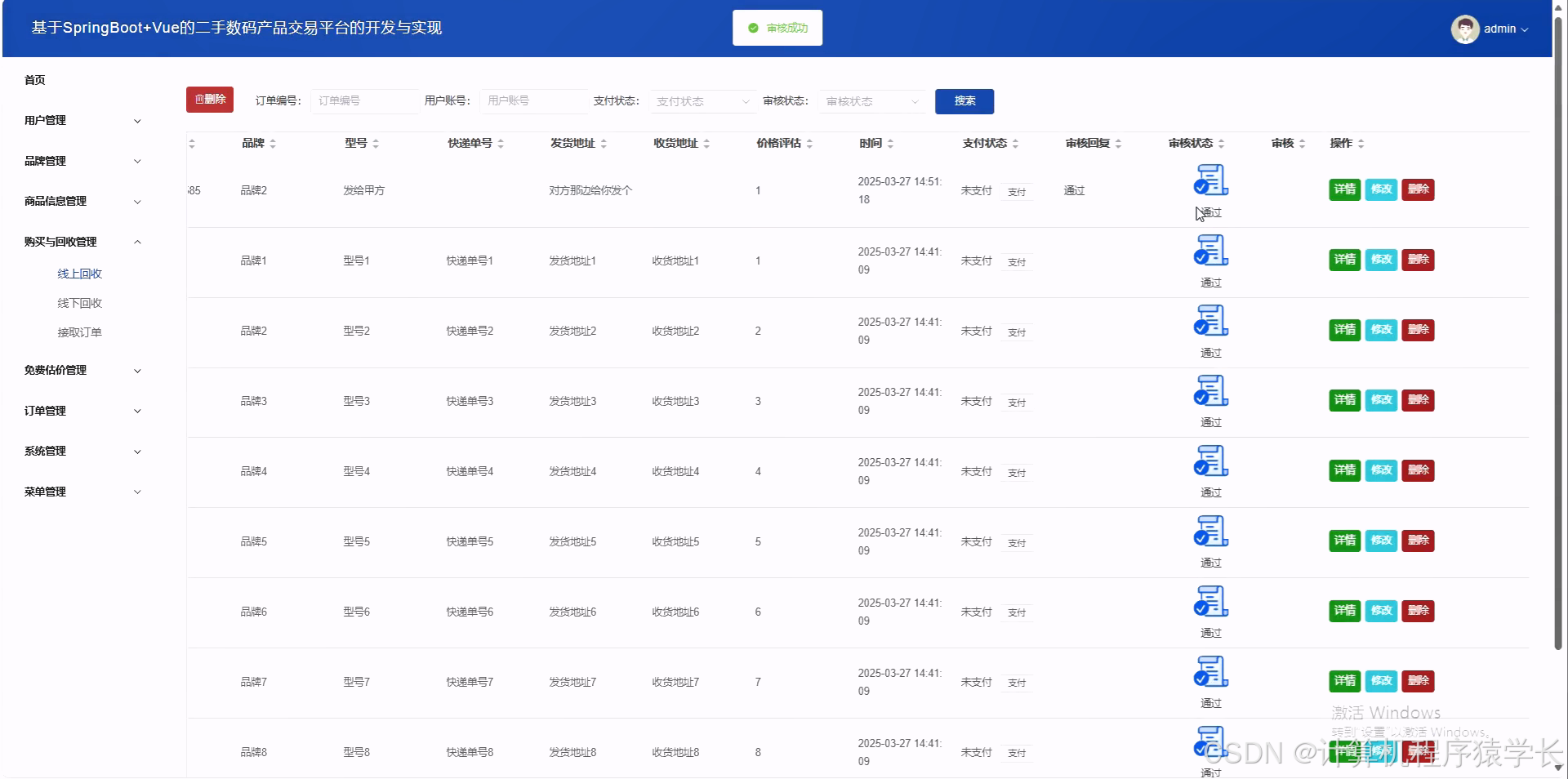The width and height of the screenshot is (1568, 779).
Task: Click the admin avatar icon
Action: pyautogui.click(x=1464, y=29)
